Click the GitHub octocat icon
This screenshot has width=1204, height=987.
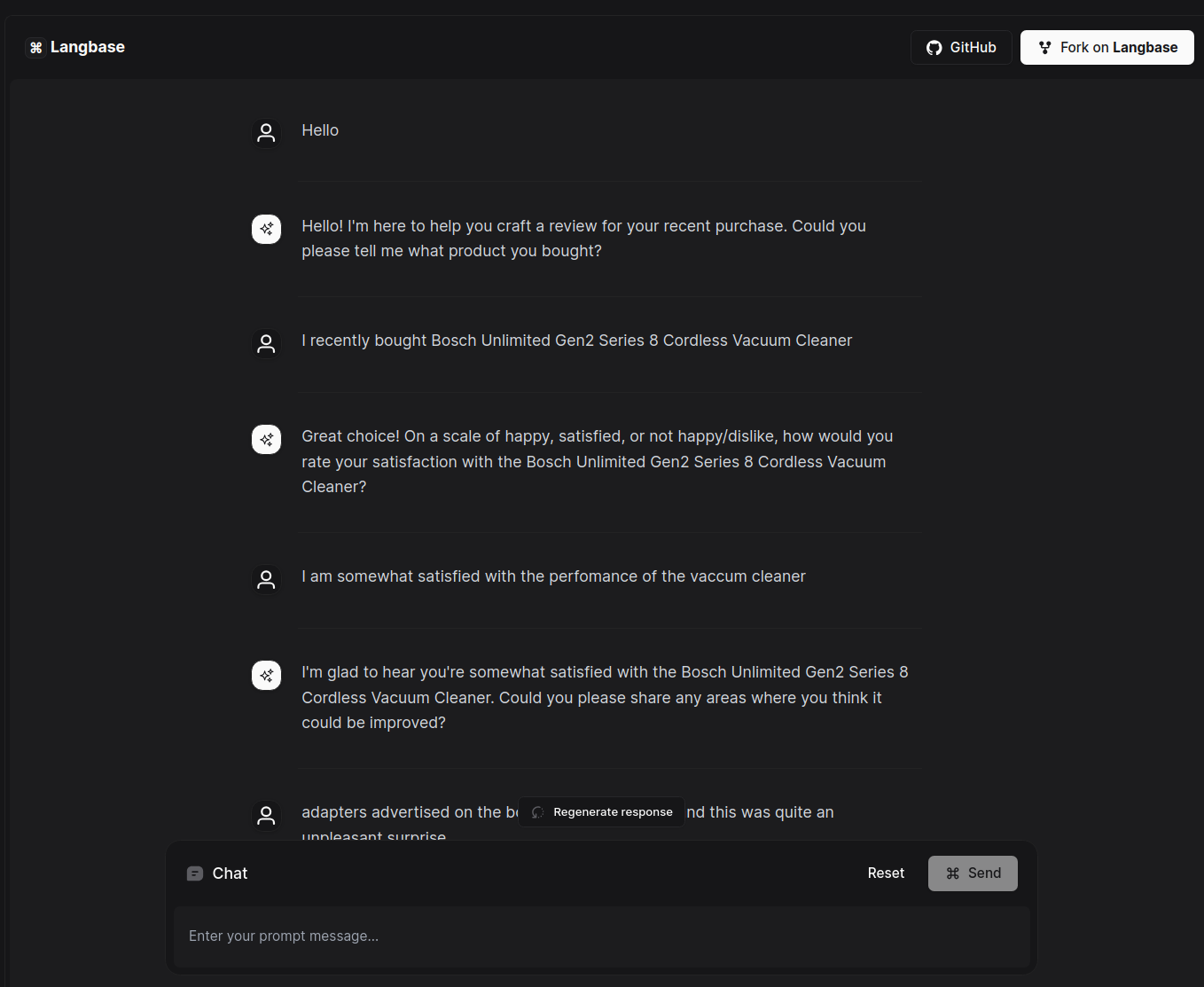(x=934, y=48)
